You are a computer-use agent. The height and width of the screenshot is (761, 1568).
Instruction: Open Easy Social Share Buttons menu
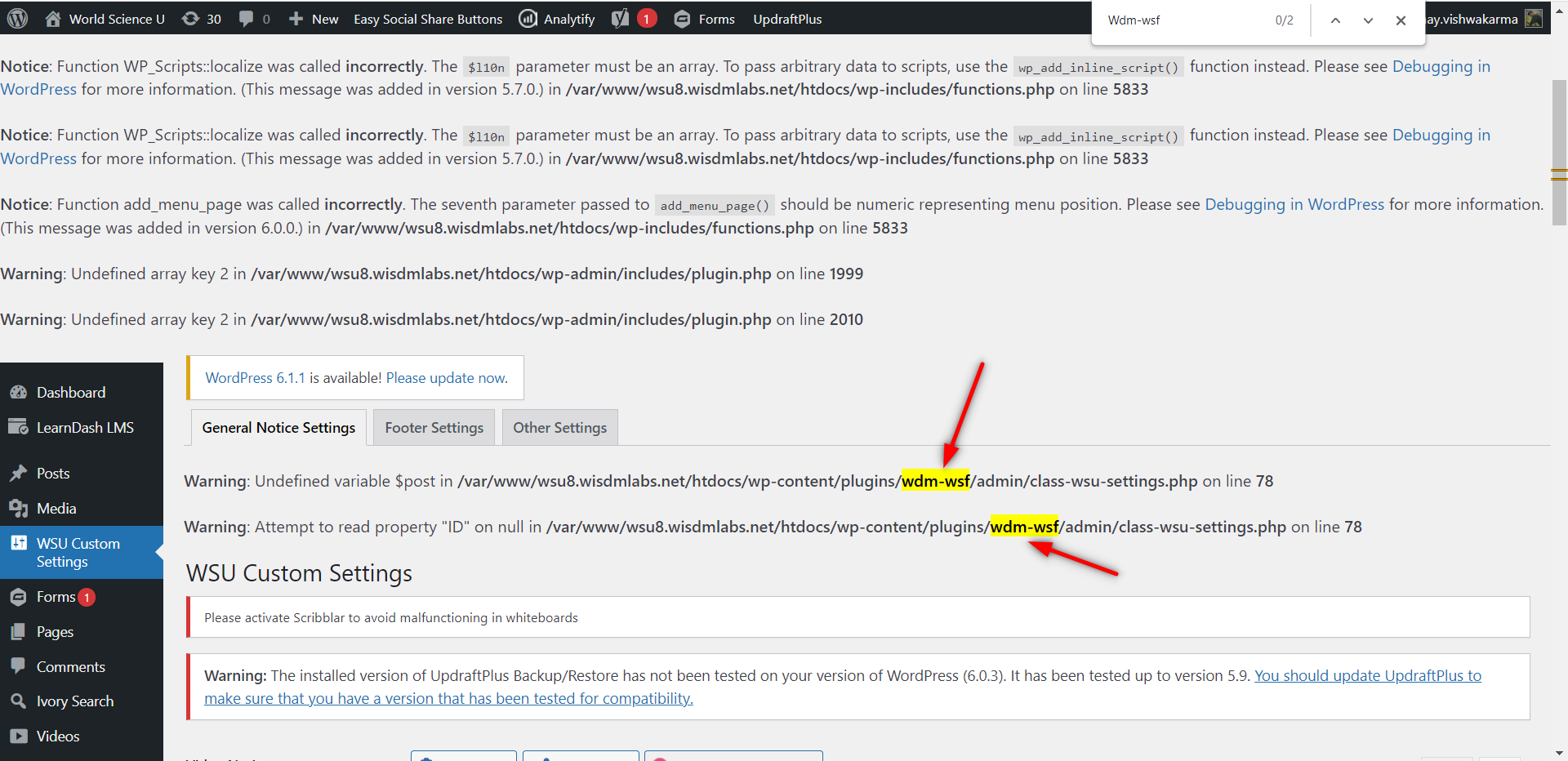tap(428, 19)
